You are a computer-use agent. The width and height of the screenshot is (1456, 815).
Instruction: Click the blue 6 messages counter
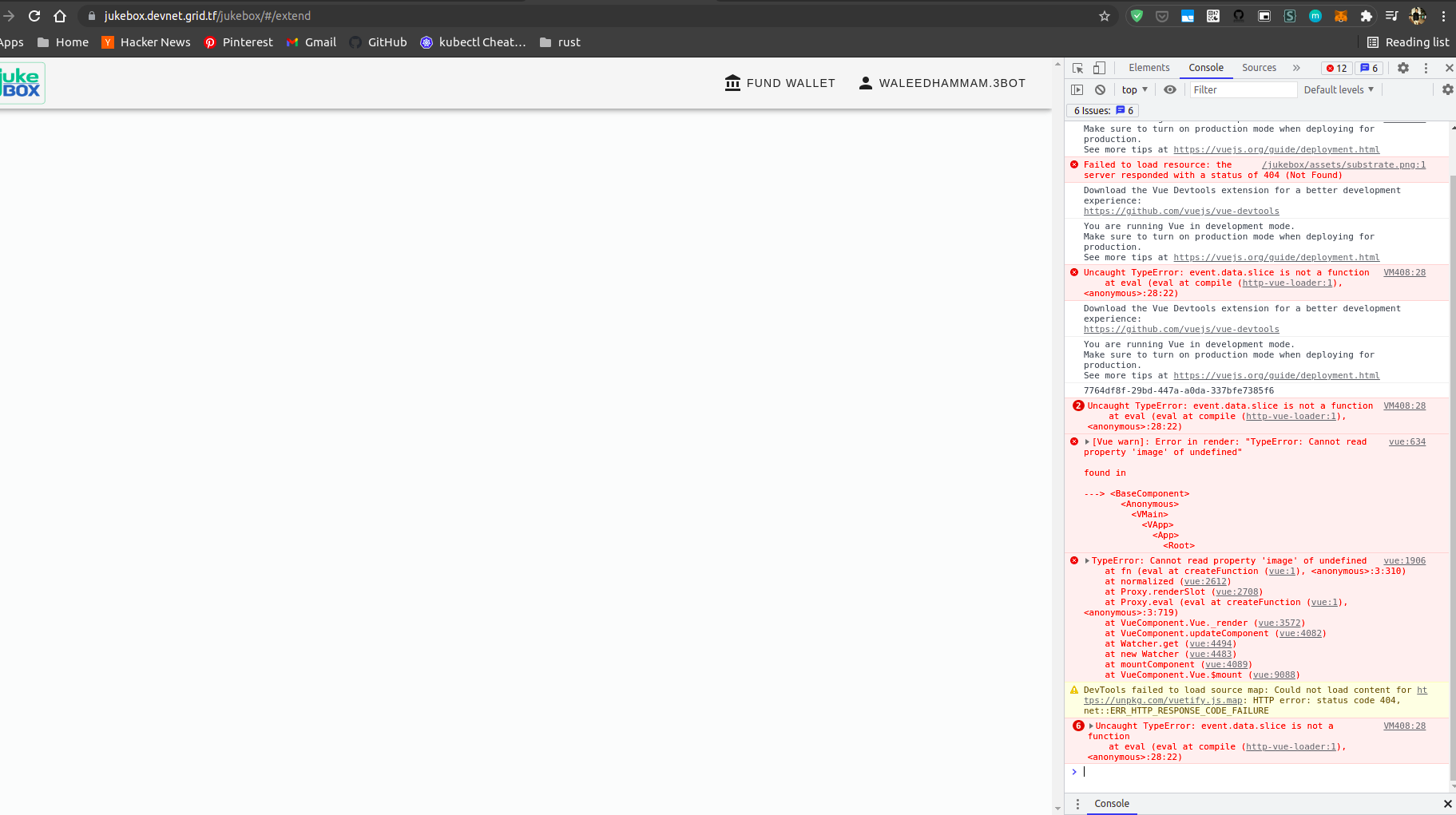click(x=1370, y=68)
